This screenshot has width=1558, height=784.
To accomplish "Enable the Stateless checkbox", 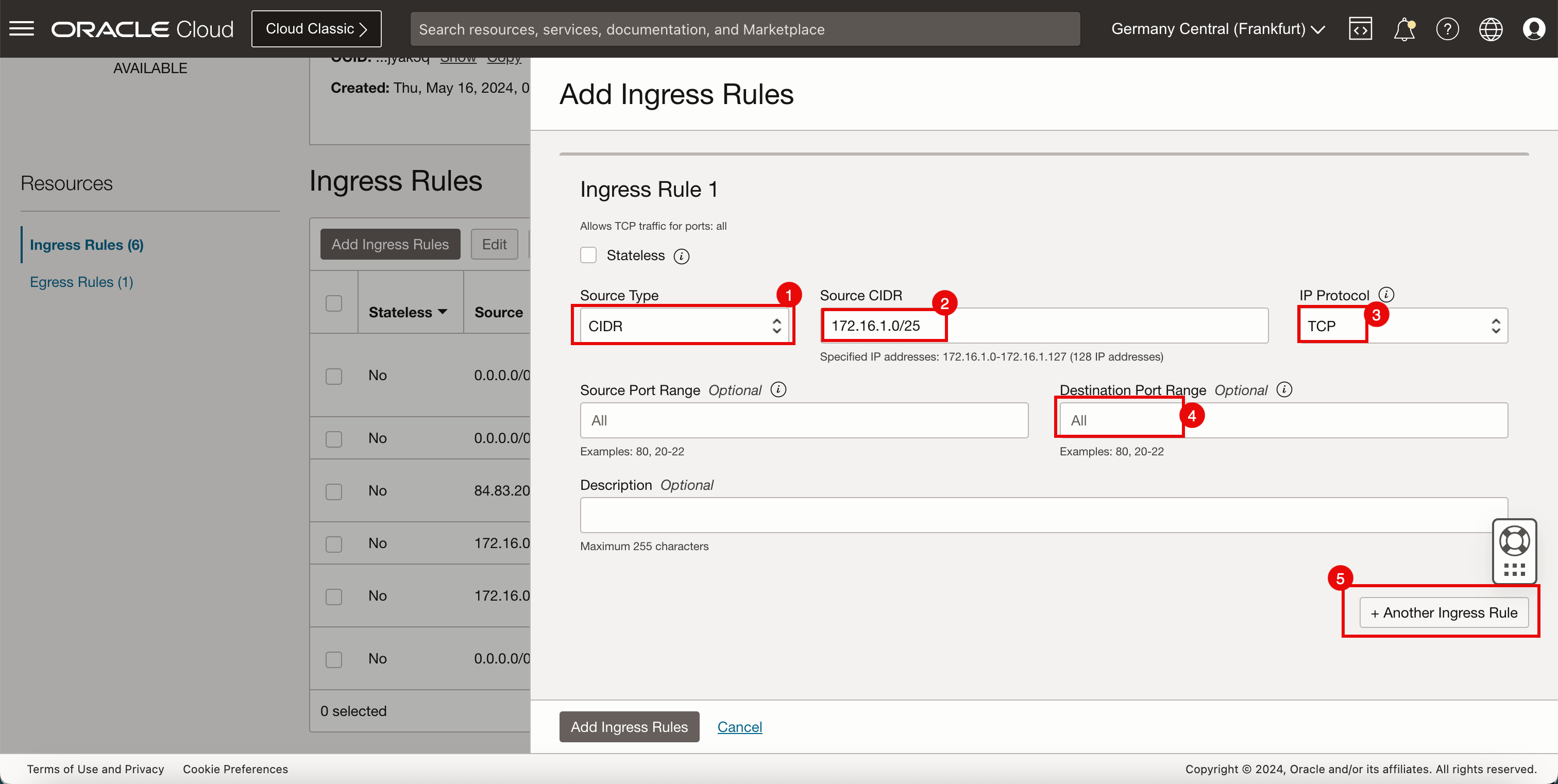I will point(588,255).
